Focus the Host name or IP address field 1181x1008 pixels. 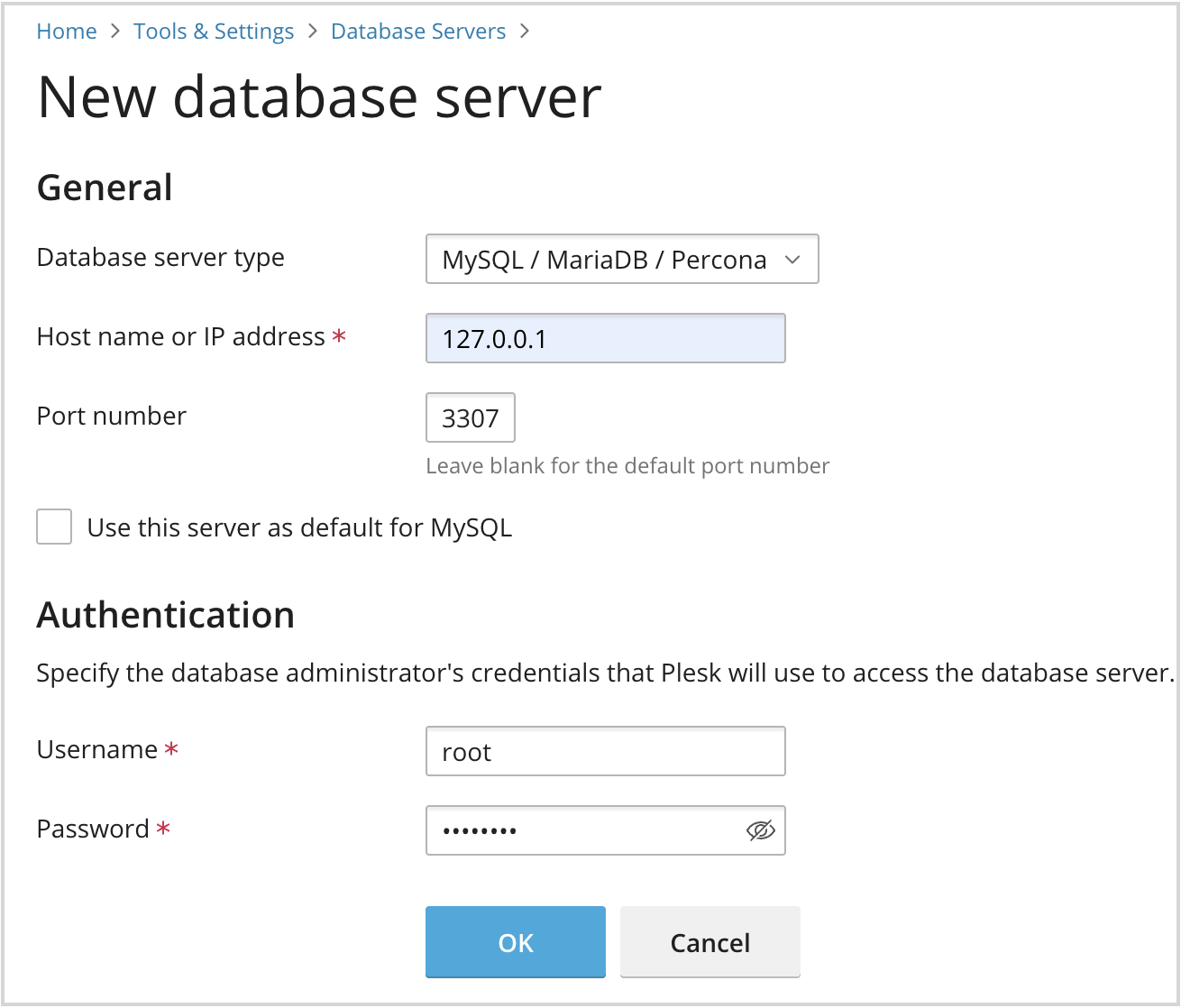(605, 339)
